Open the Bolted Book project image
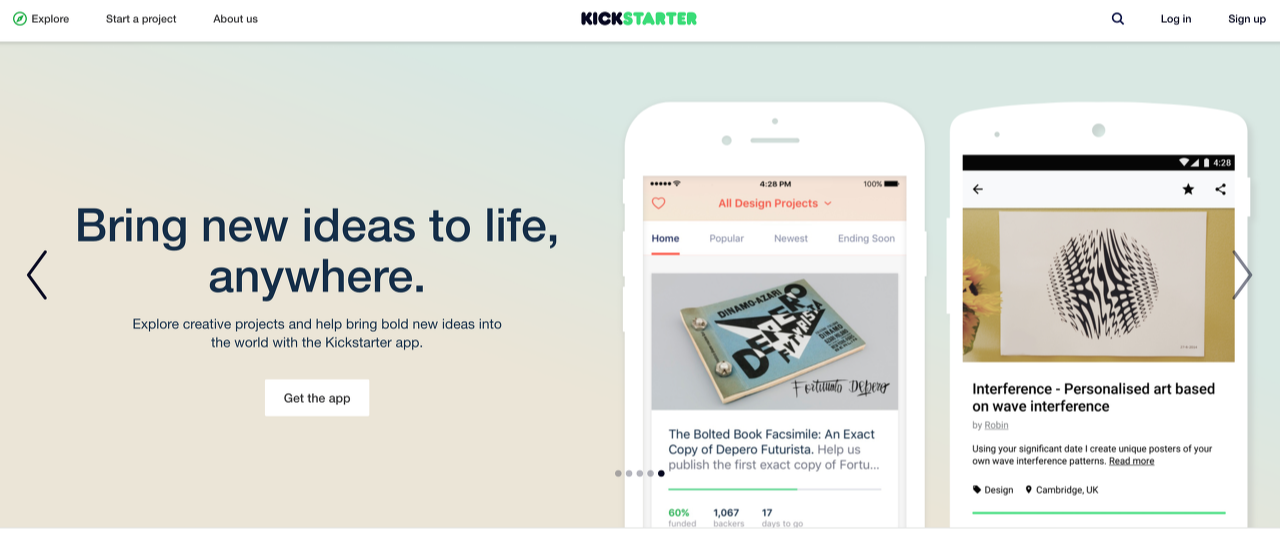Image resolution: width=1280 pixels, height=536 pixels. pyautogui.click(x=775, y=341)
